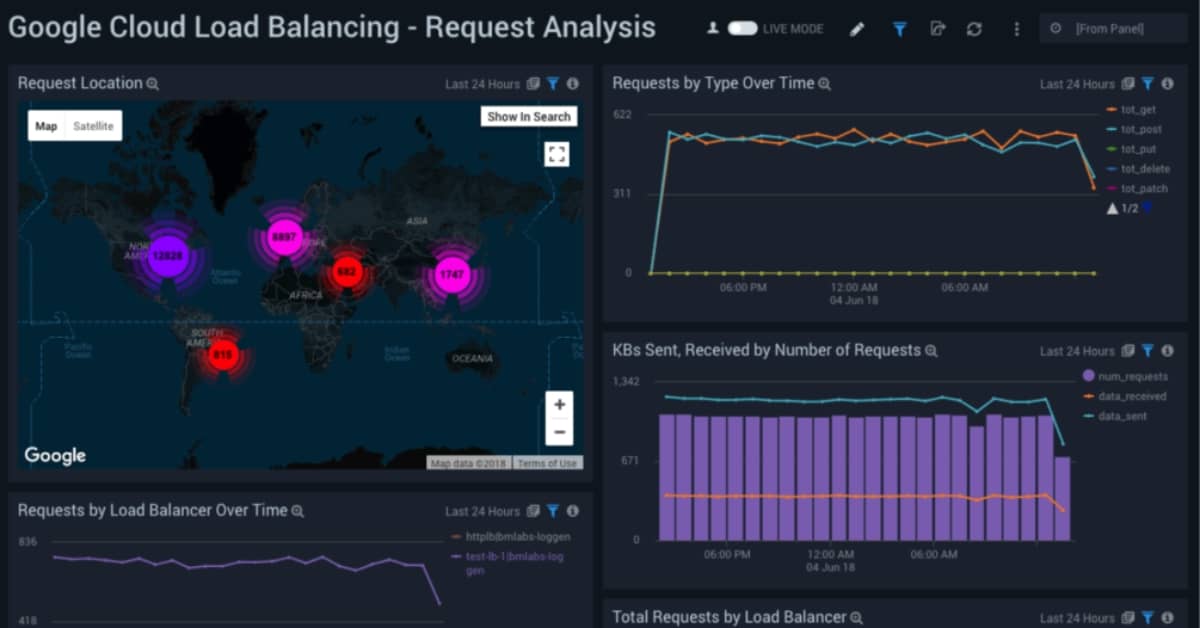
Task: Click the copy icon in Request Location panel
Action: click(x=534, y=84)
